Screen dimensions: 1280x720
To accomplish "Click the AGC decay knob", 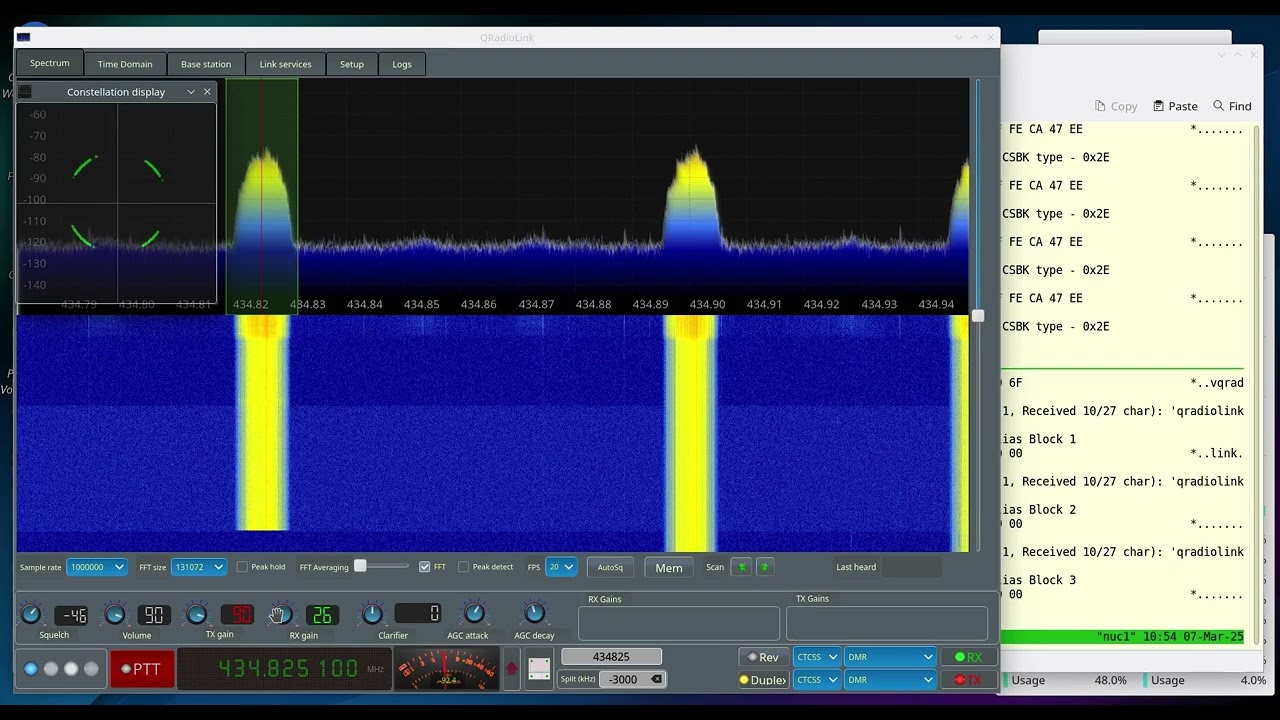I will click(534, 613).
